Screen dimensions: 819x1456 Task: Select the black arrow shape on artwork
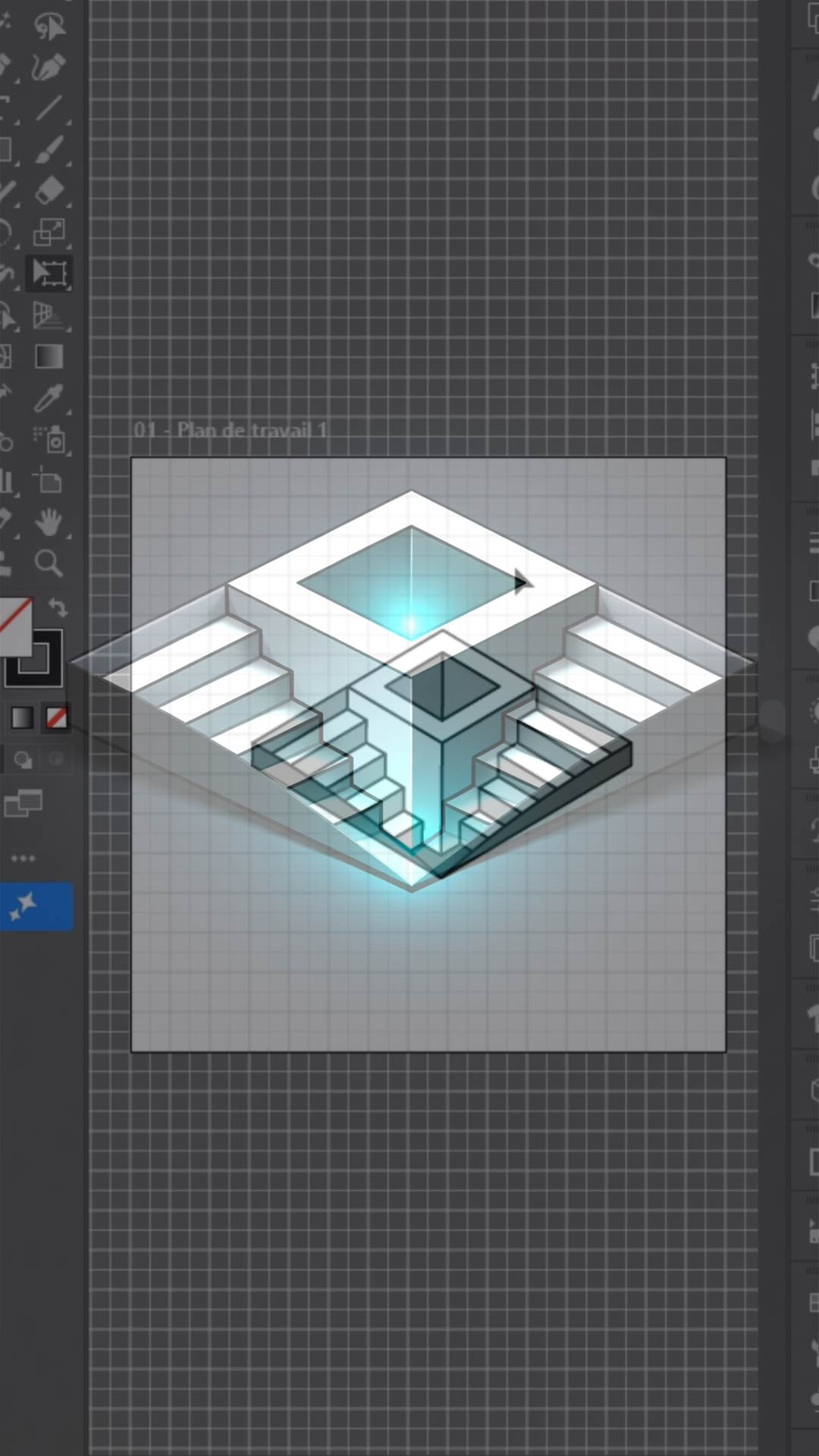pyautogui.click(x=521, y=582)
